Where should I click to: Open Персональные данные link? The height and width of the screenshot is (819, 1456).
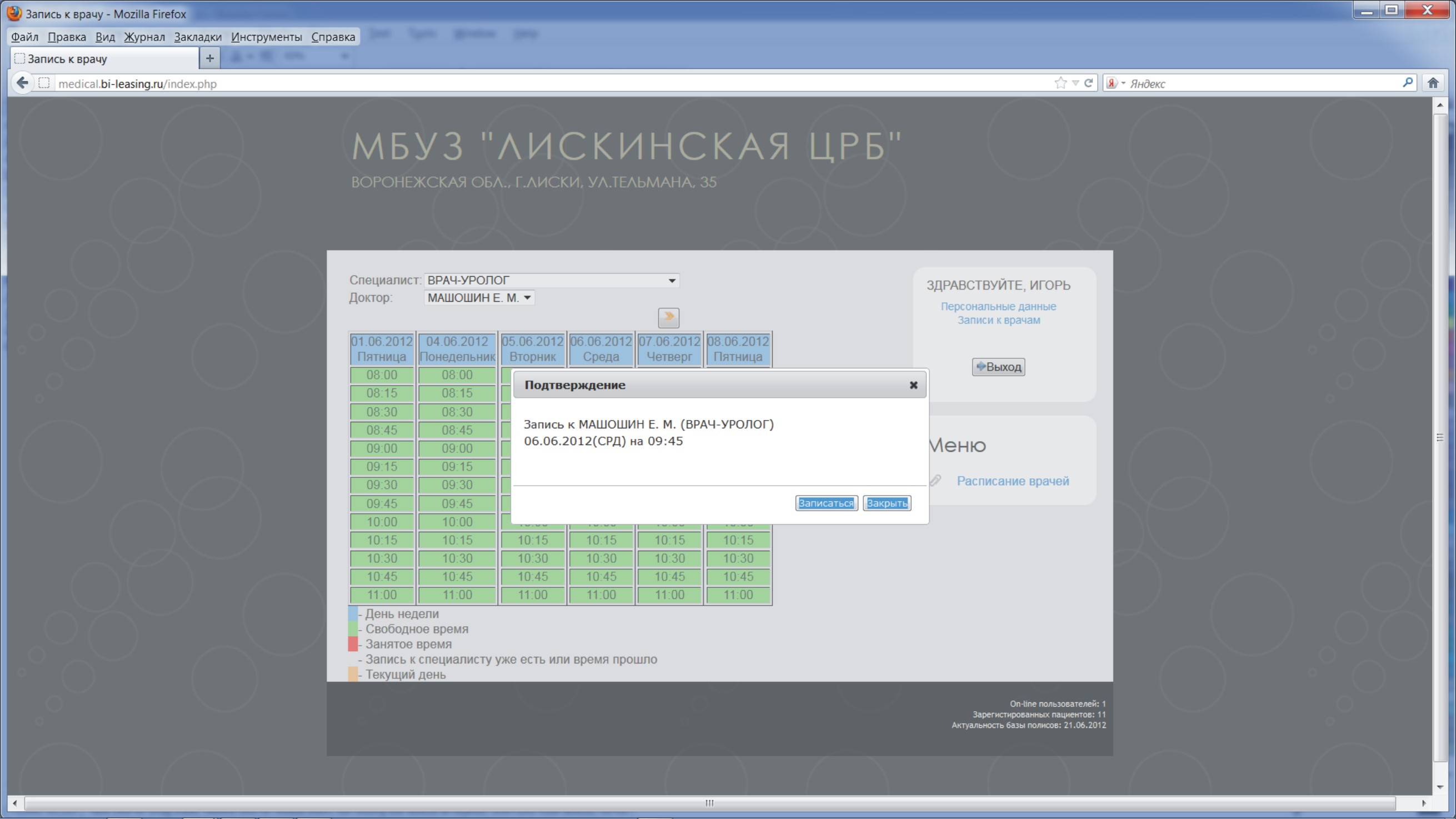coord(998,306)
